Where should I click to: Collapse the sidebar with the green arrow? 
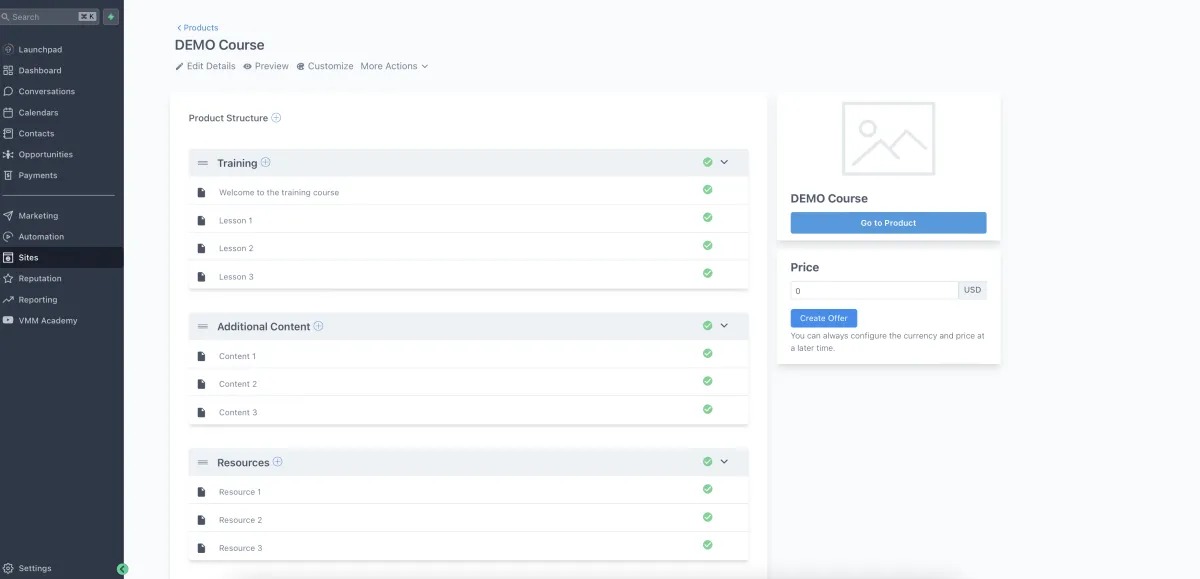[x=123, y=568]
